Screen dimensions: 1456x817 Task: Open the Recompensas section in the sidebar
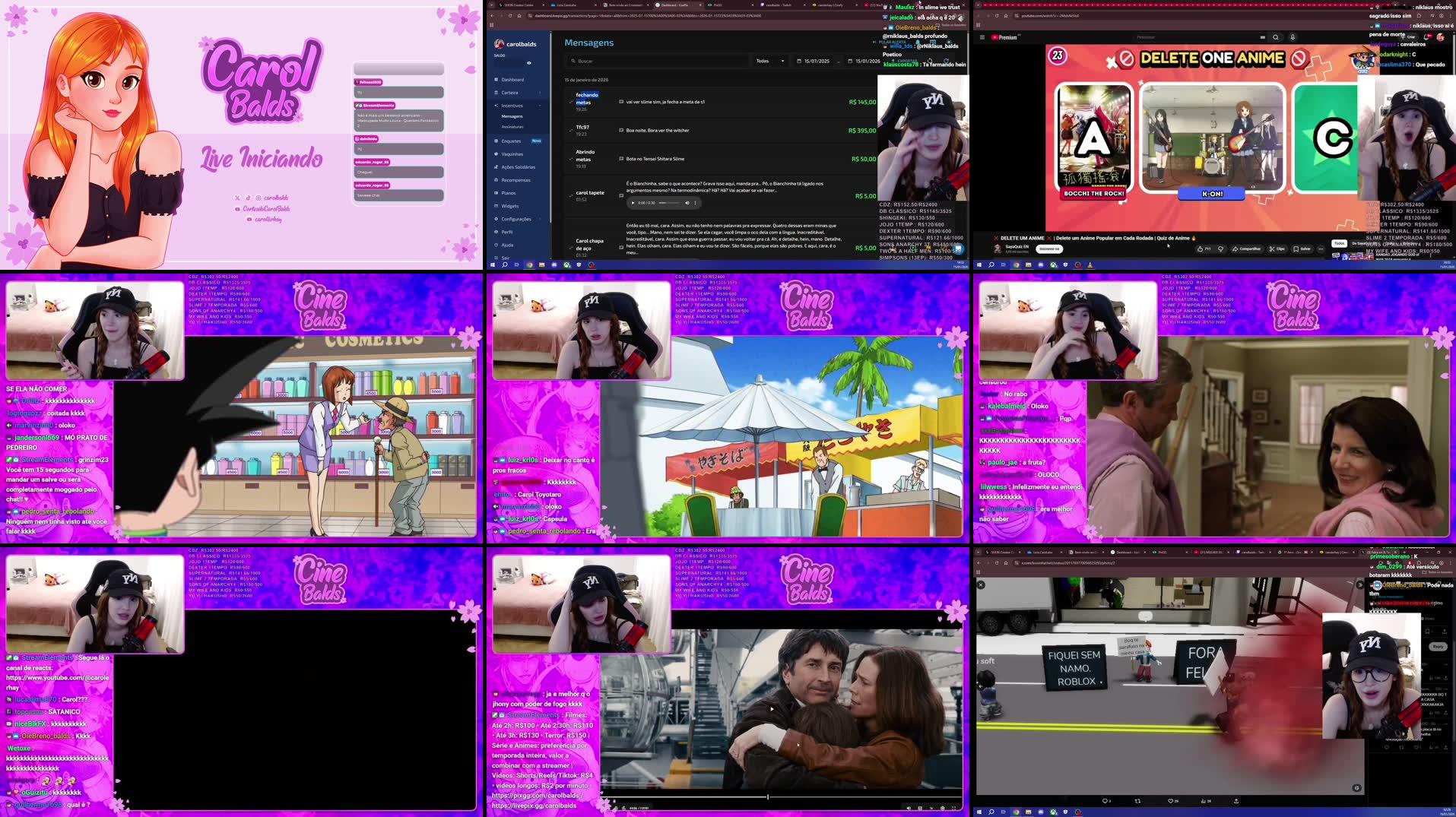pos(515,180)
